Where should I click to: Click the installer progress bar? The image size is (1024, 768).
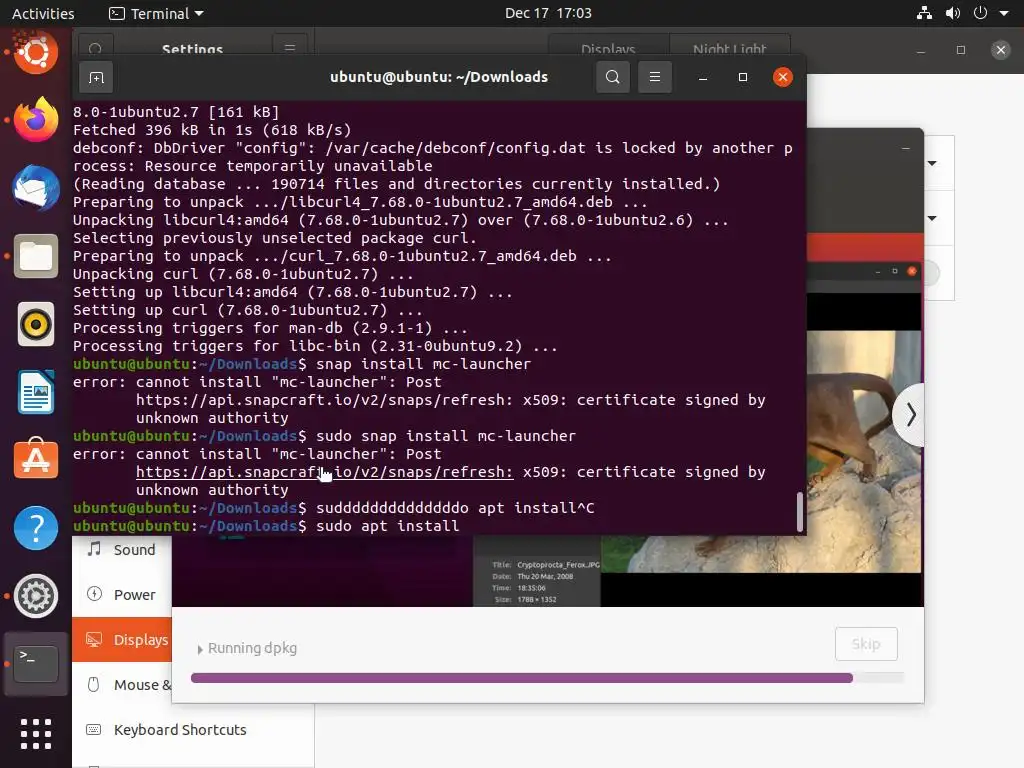tap(547, 678)
